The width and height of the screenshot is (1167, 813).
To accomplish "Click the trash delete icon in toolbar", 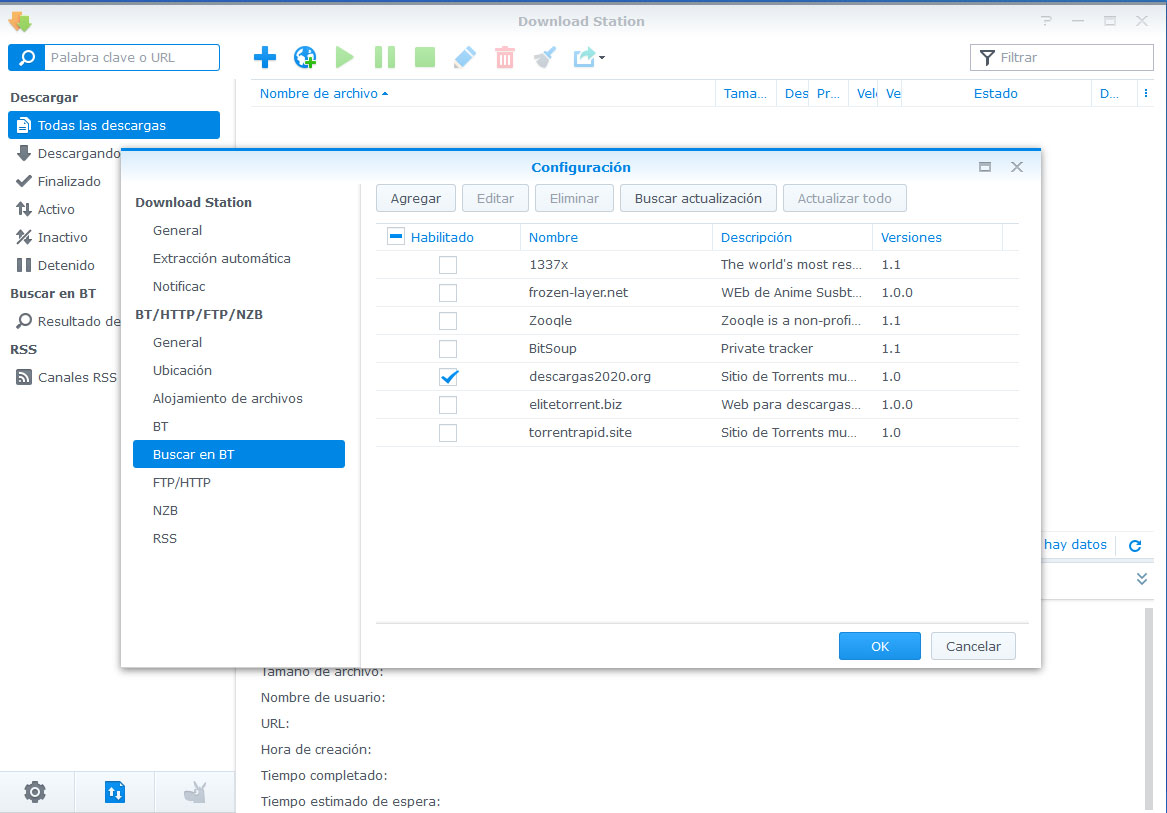I will tap(505, 57).
